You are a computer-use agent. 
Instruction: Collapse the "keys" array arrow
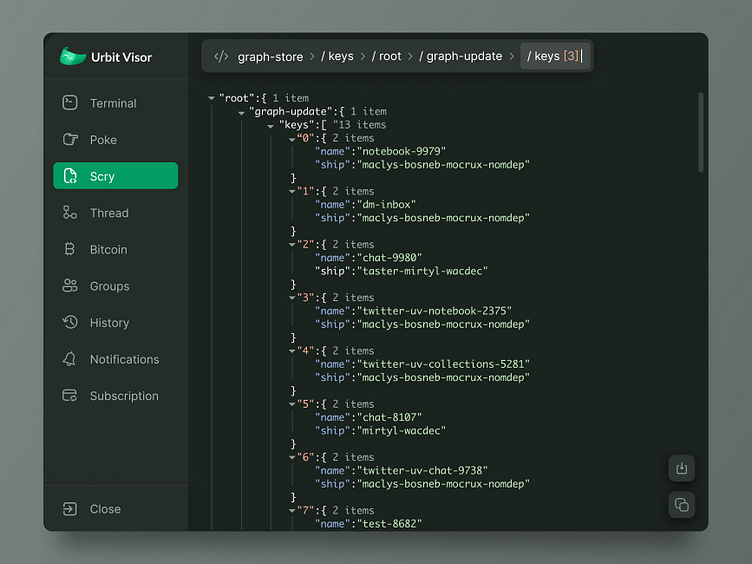click(x=271, y=126)
